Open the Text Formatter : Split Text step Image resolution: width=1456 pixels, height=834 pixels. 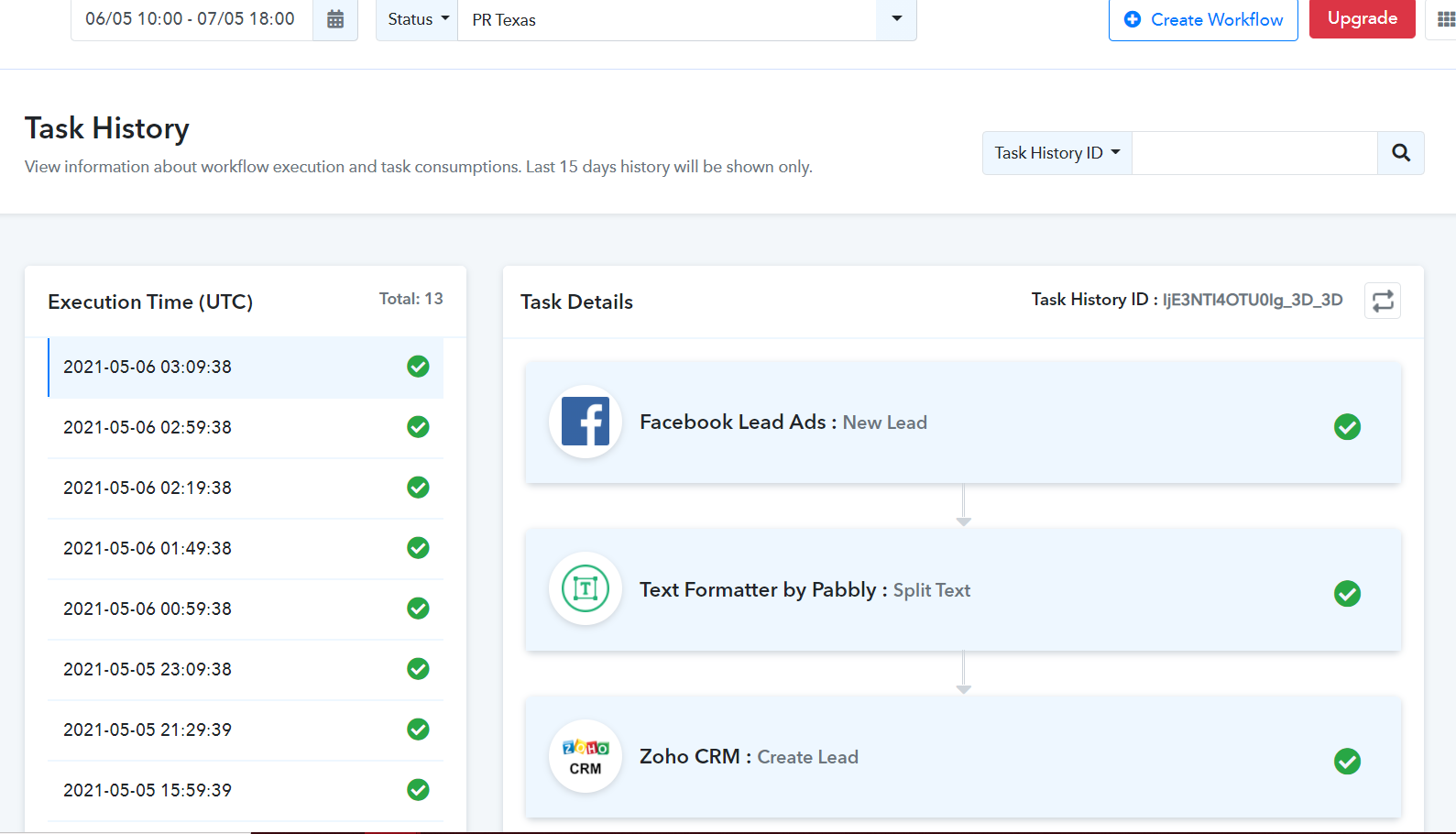[x=963, y=589]
